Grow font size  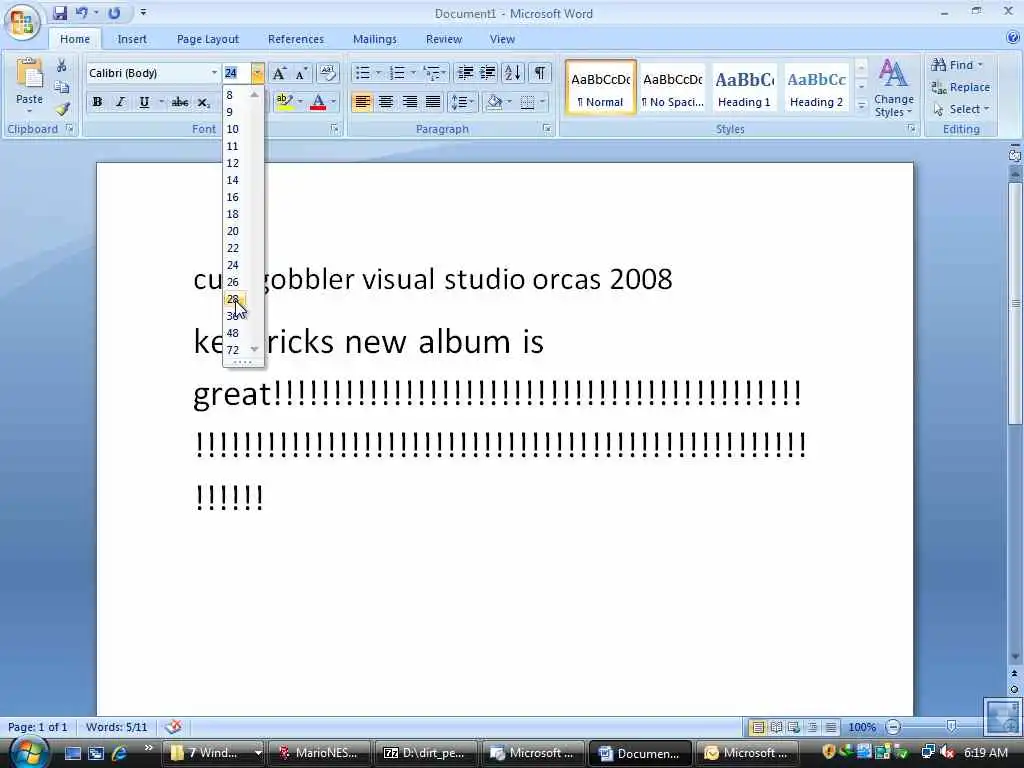pos(279,73)
